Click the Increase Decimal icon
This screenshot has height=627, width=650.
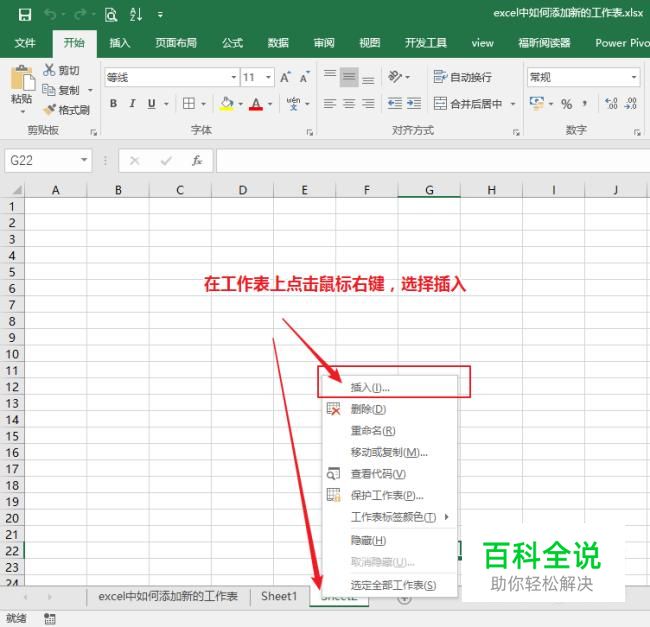[x=611, y=103]
